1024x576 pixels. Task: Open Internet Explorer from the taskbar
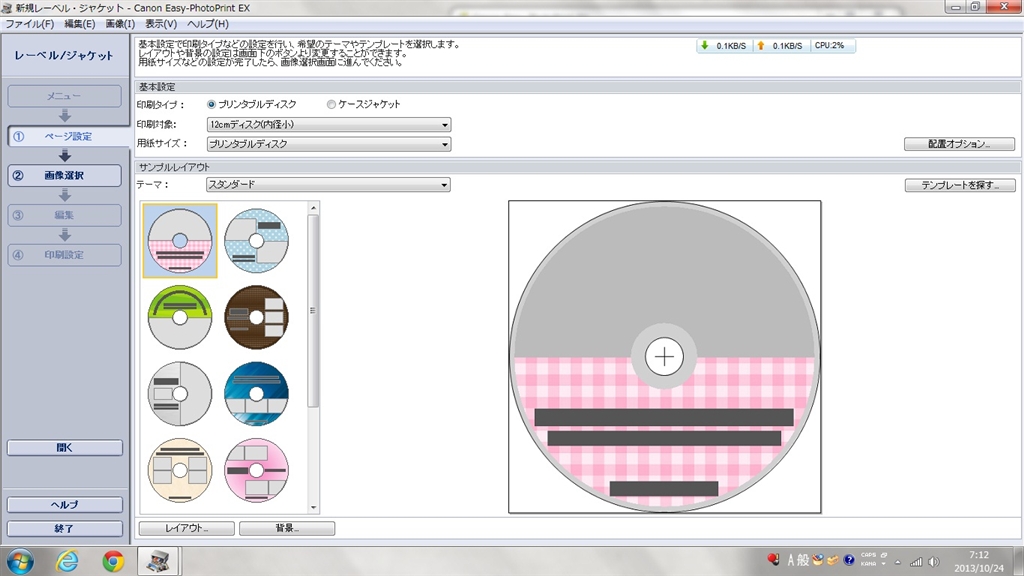point(68,561)
